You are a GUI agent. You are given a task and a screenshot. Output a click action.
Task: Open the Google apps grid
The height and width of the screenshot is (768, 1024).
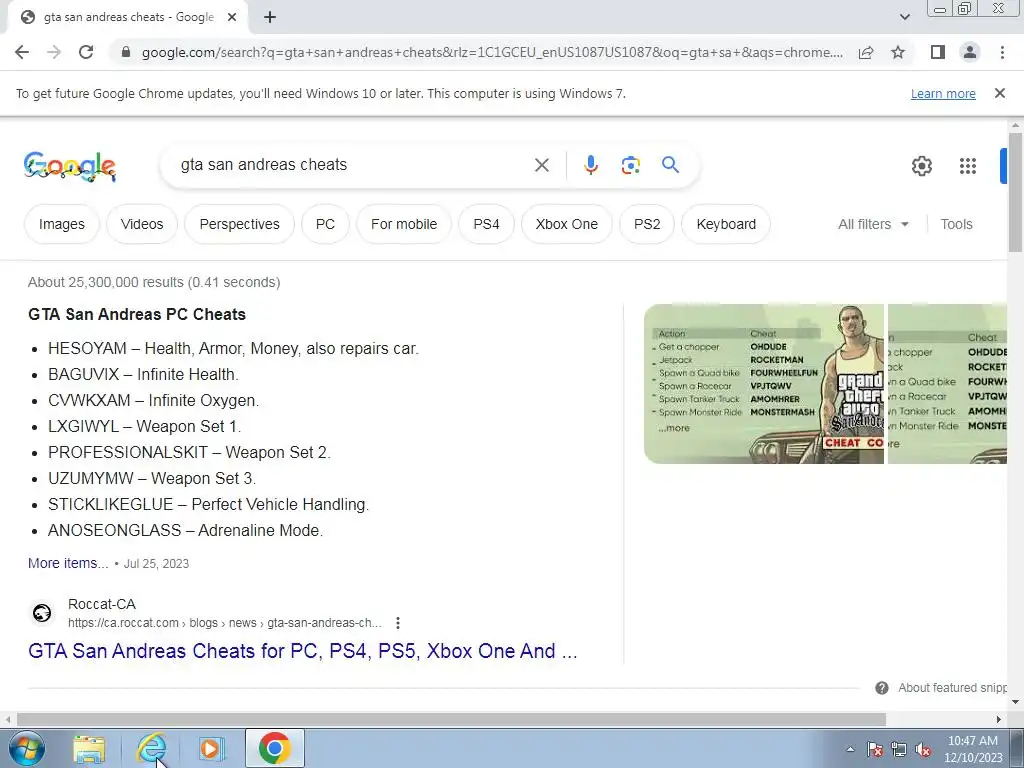968,166
